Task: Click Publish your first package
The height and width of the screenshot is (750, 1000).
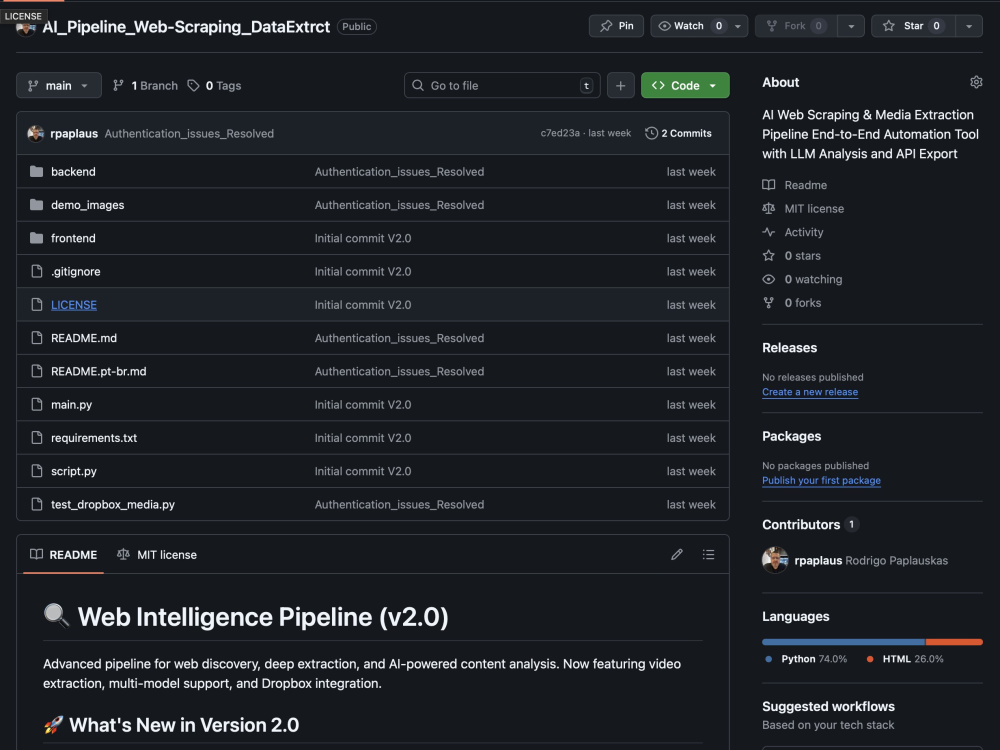Action: pos(821,481)
